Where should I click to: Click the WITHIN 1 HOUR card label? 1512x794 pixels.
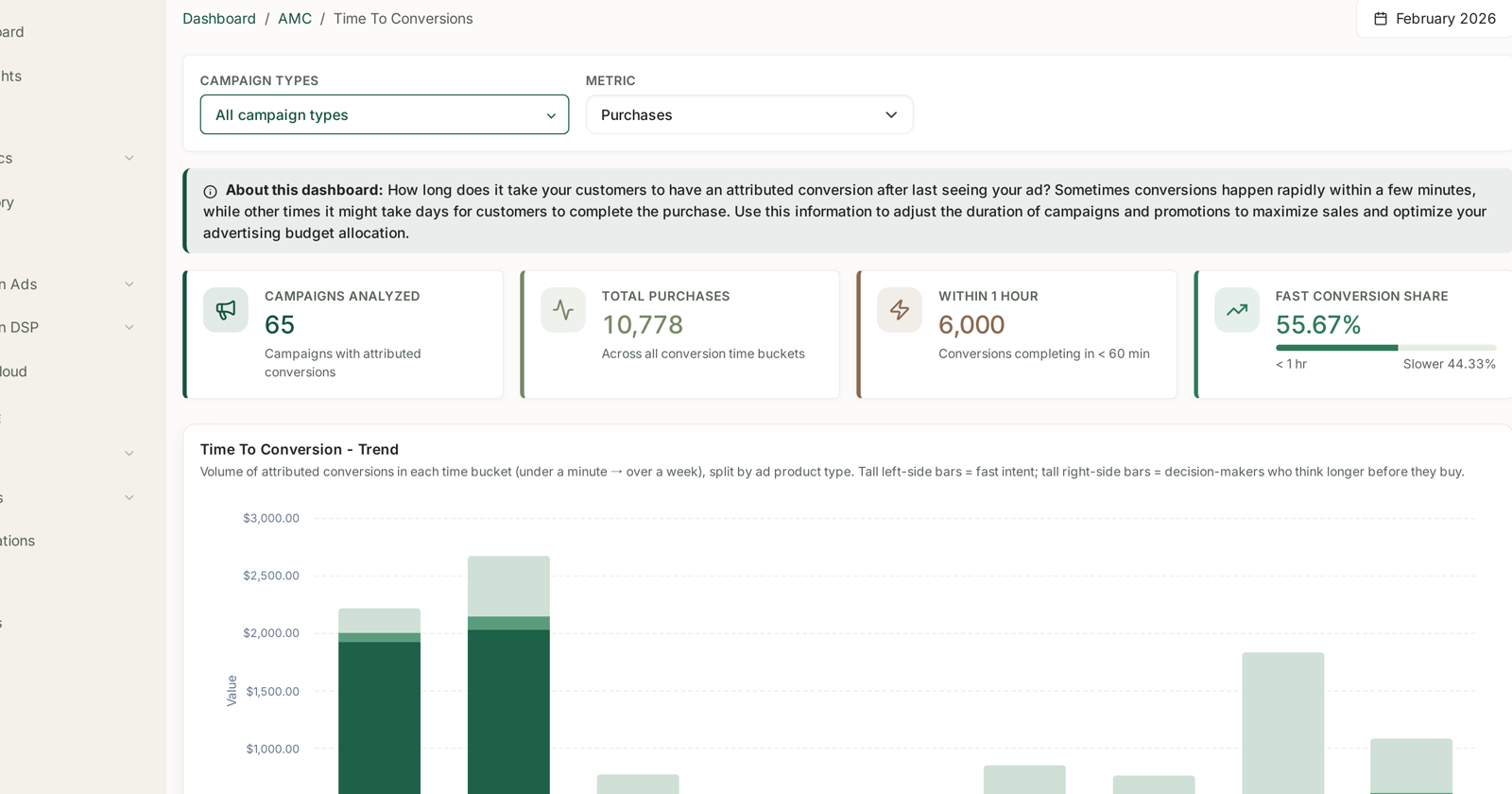988,296
